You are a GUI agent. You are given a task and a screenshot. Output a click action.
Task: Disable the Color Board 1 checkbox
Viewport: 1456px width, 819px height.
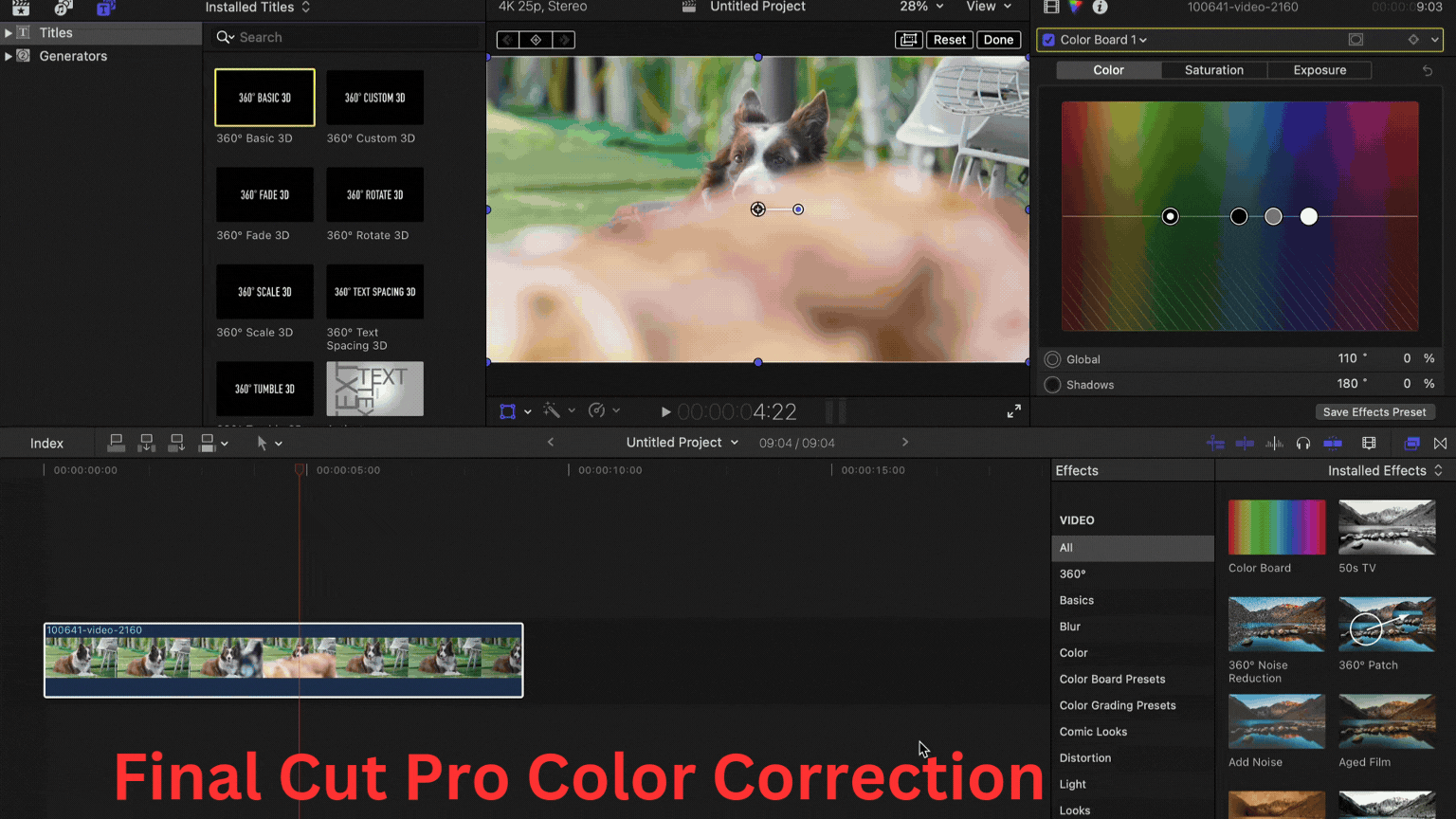tap(1048, 40)
